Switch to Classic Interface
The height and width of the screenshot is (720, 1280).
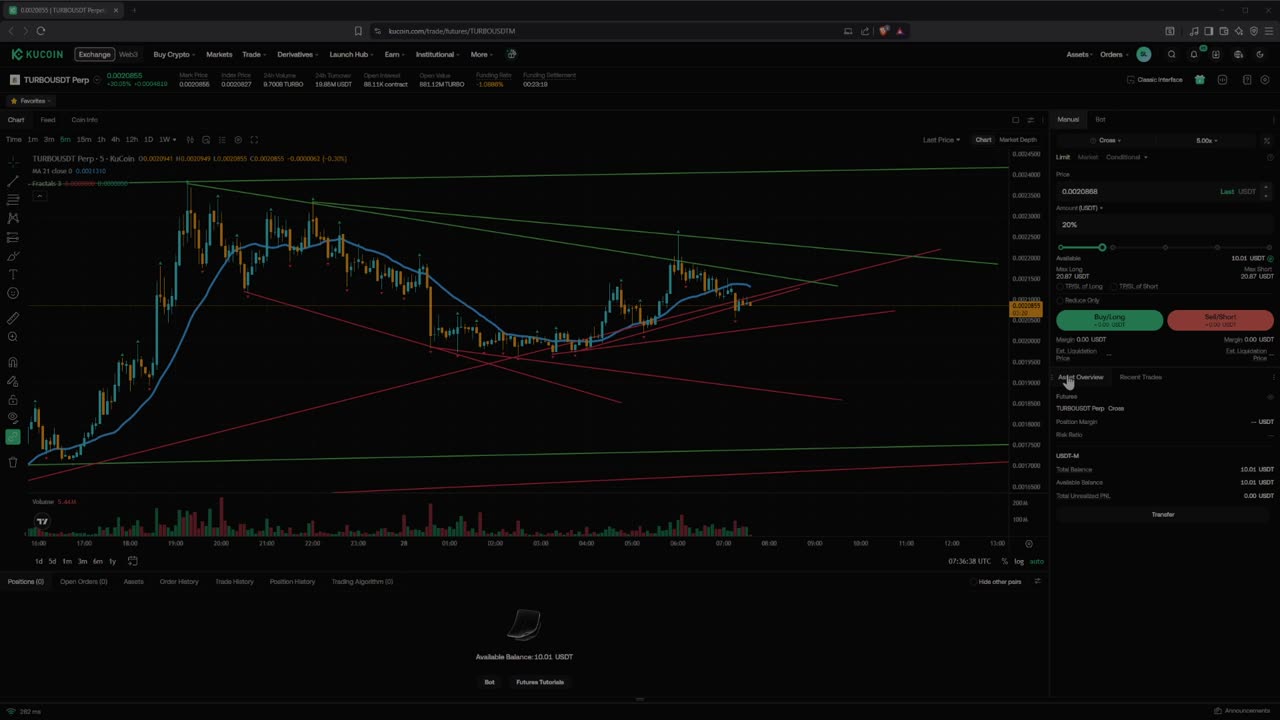pos(1154,79)
